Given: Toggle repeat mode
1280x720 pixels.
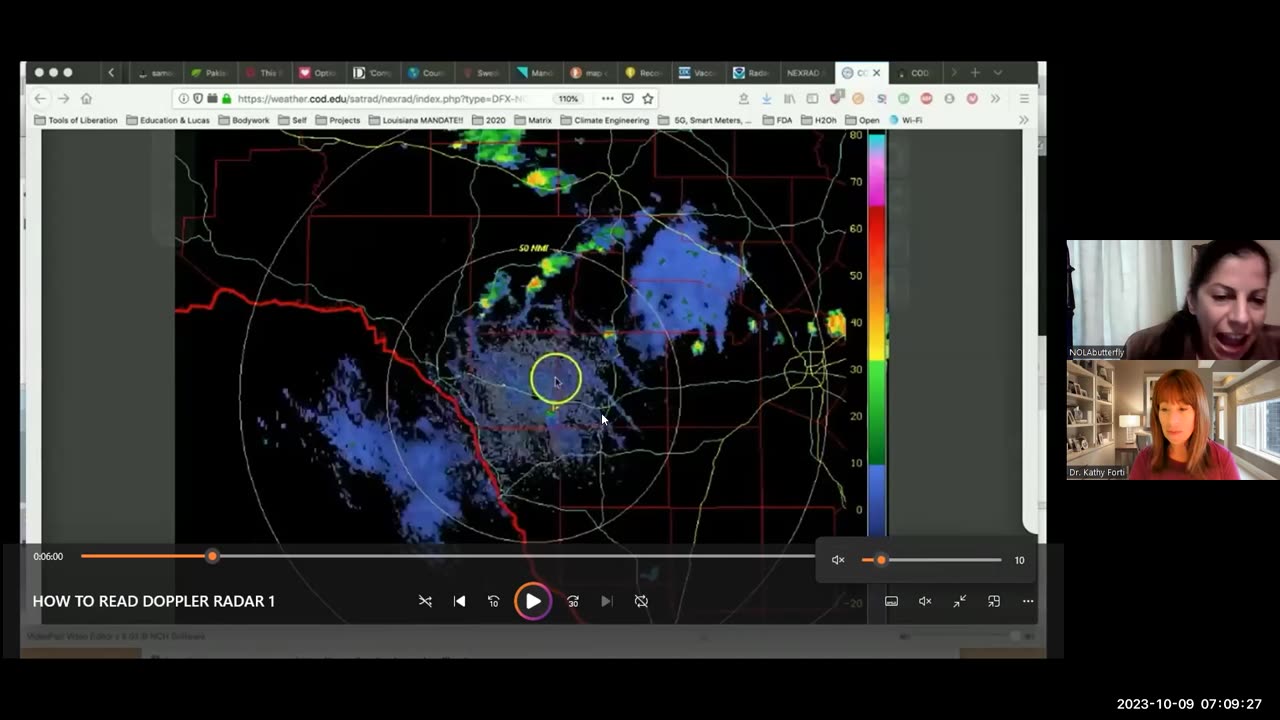Looking at the screenshot, I should (x=641, y=601).
